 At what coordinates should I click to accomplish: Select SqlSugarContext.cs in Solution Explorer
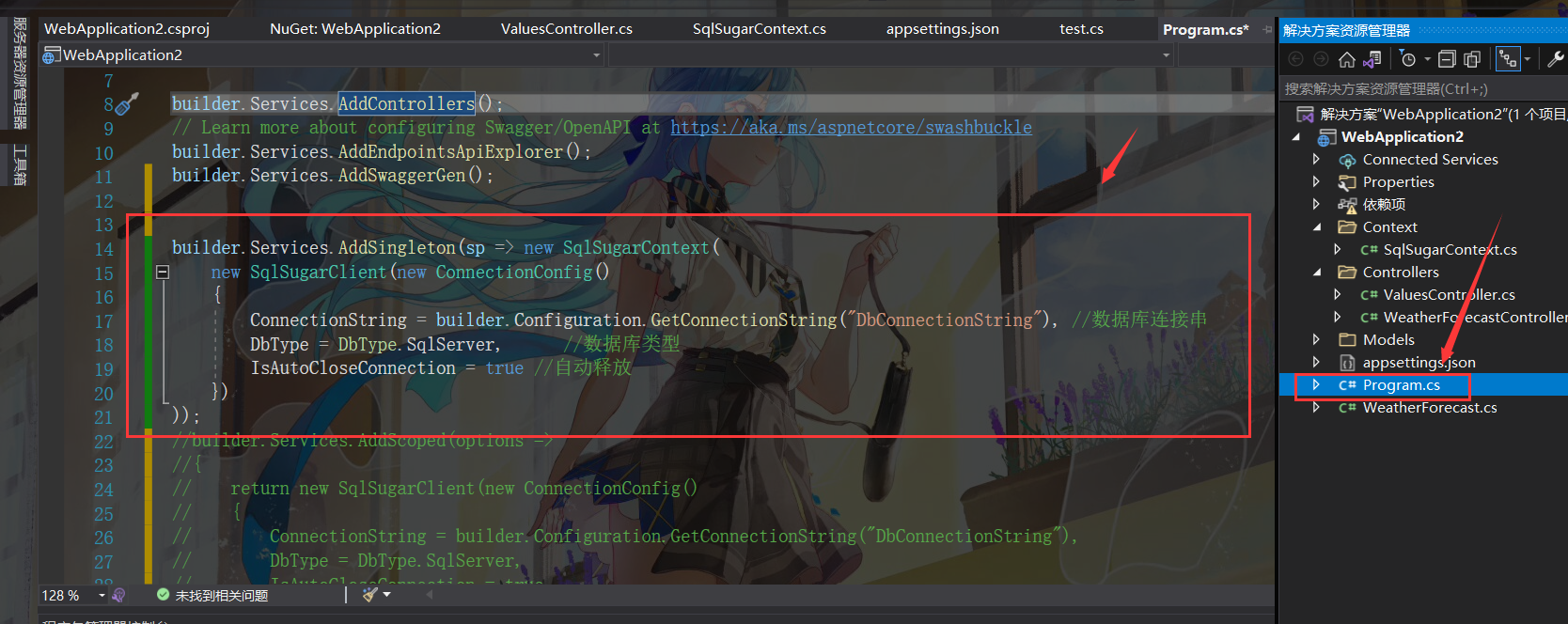point(1450,249)
